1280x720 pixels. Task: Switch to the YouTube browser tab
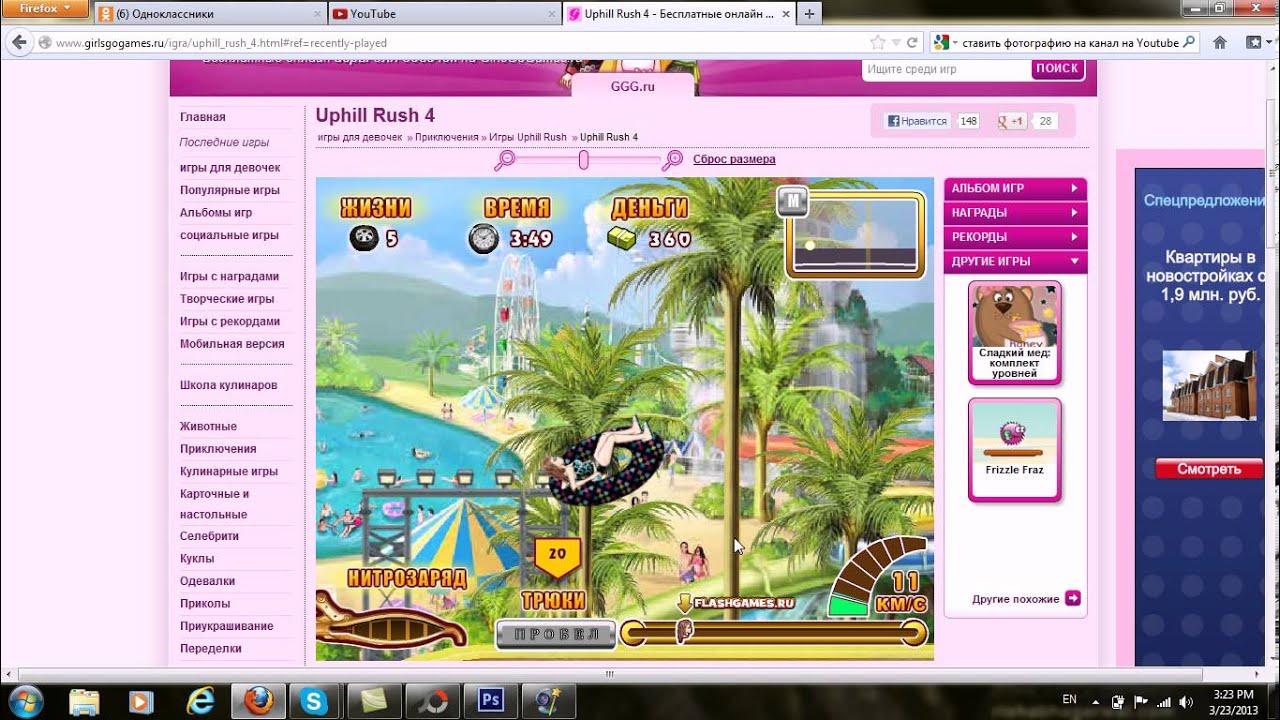[x=444, y=14]
